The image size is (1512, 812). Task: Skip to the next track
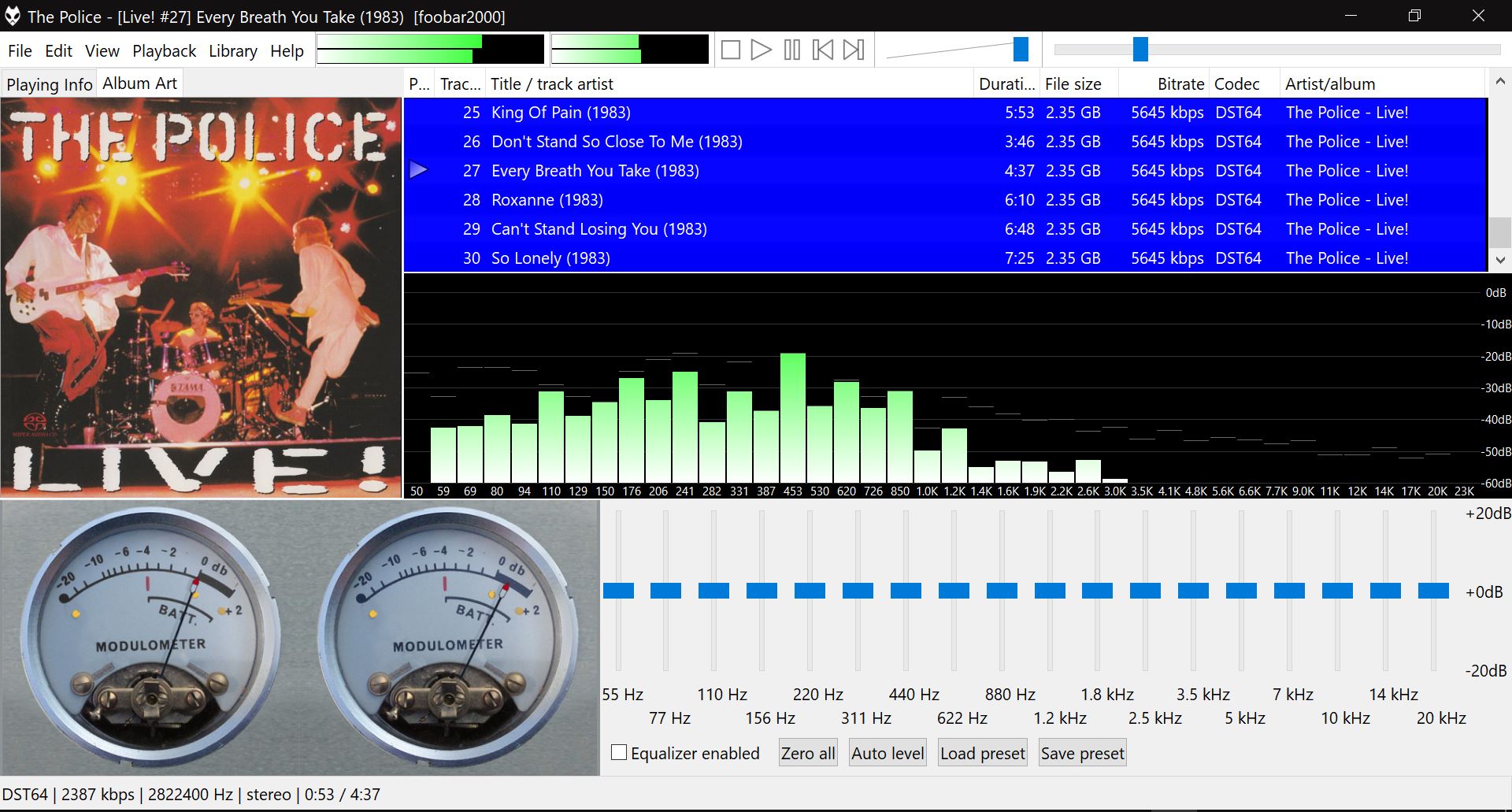click(x=853, y=50)
